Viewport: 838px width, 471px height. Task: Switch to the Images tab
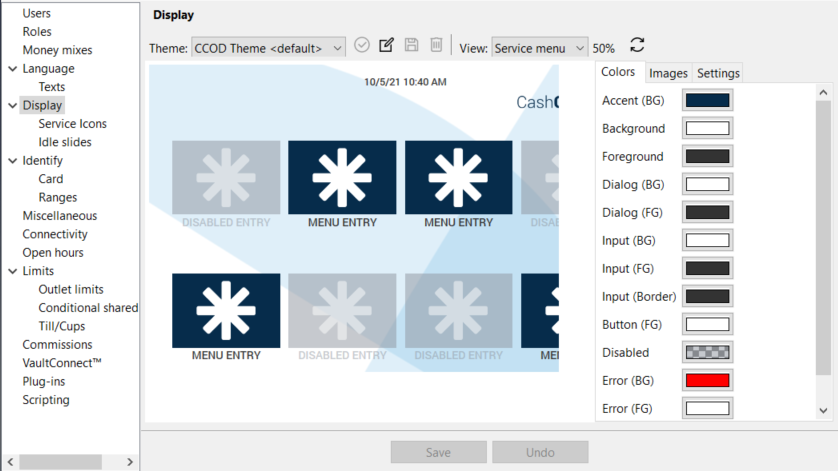tap(668, 73)
